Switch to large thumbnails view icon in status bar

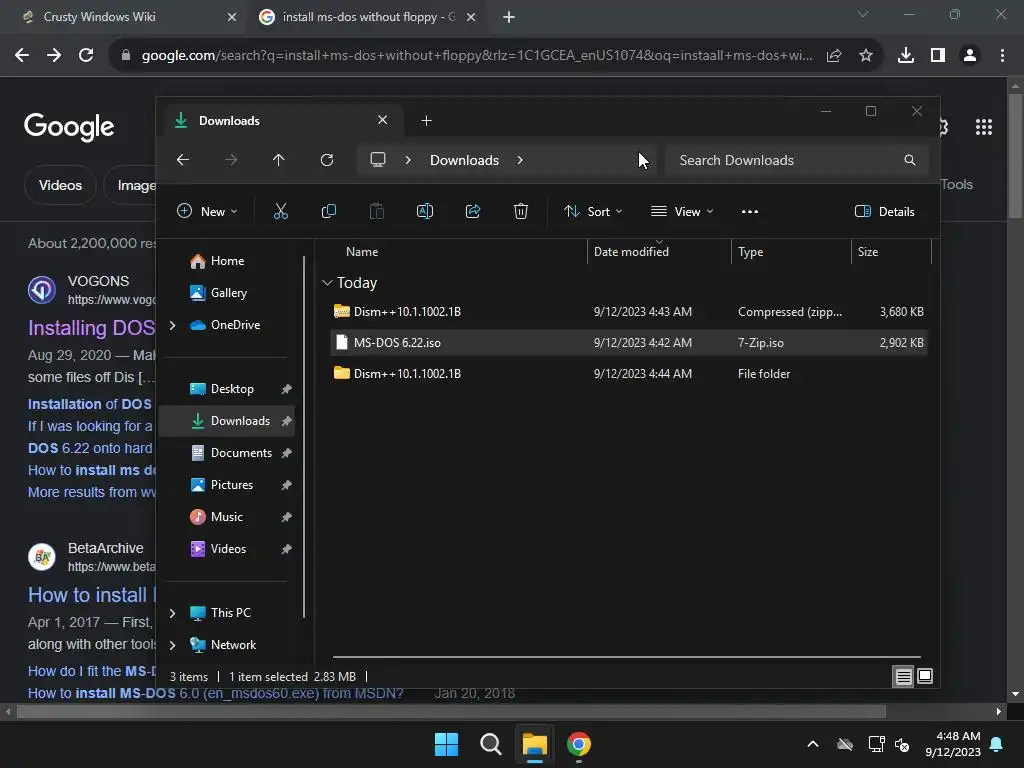[925, 676]
